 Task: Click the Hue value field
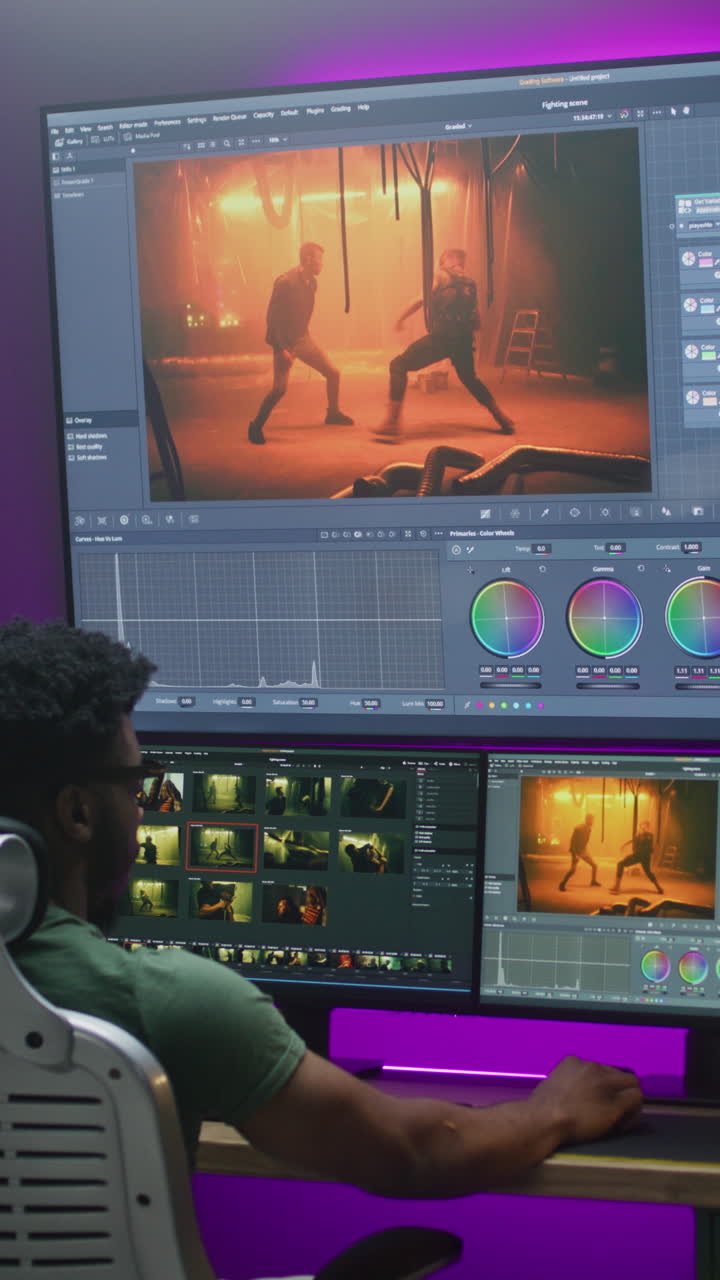click(x=371, y=704)
